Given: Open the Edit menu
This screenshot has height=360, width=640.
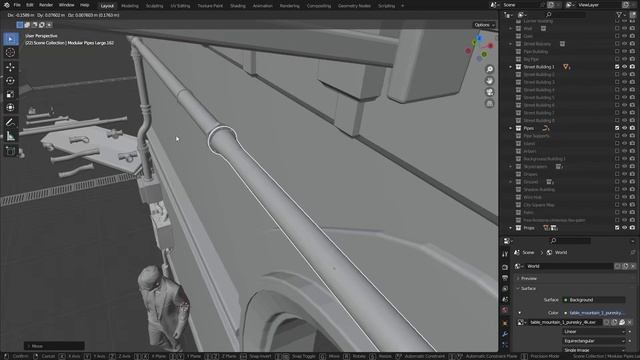Looking at the screenshot, I should click(x=30, y=5).
